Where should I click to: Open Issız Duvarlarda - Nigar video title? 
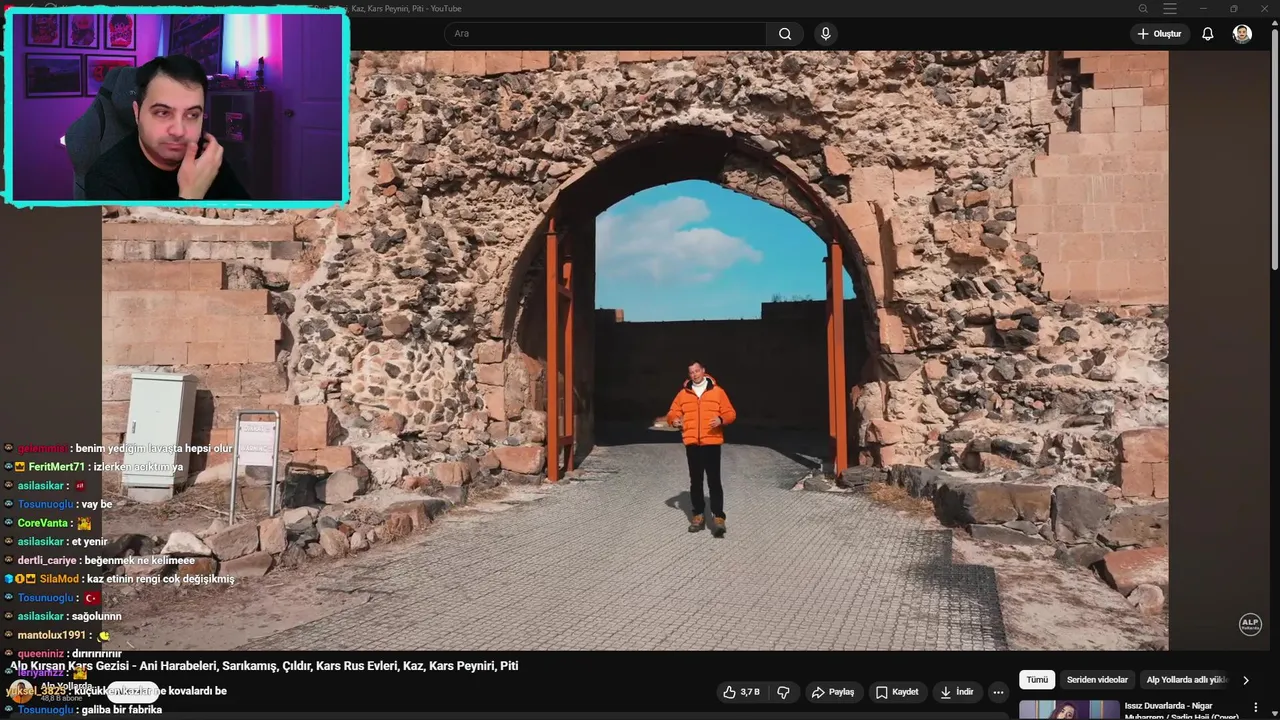(x=1182, y=711)
